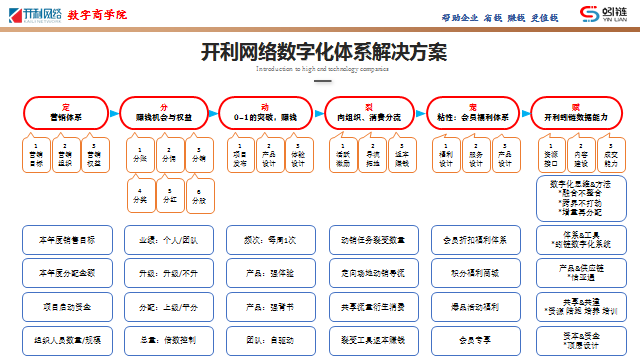Select the 会员专享 box
This screenshot has width=640, height=360.
(476, 340)
